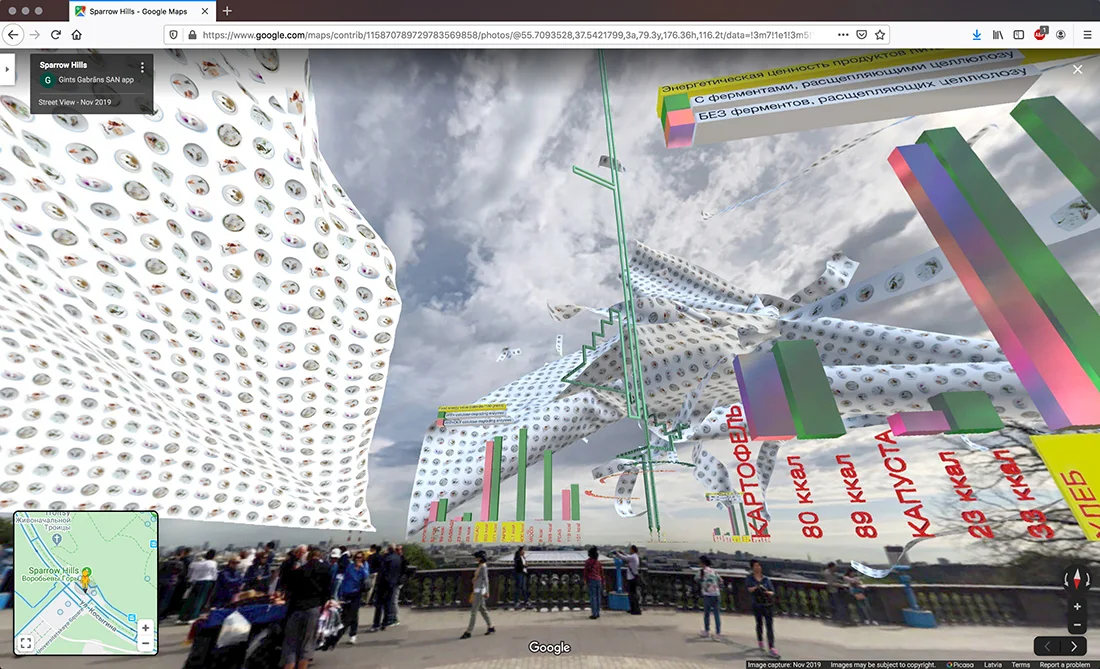The width and height of the screenshot is (1100, 669).
Task: Click the Latvia footer link
Action: [x=993, y=664]
